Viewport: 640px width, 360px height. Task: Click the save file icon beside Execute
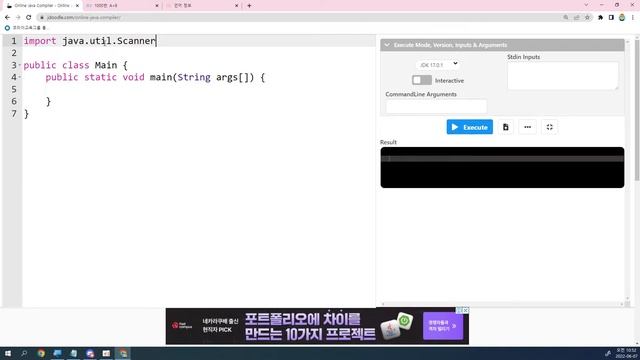pyautogui.click(x=505, y=127)
